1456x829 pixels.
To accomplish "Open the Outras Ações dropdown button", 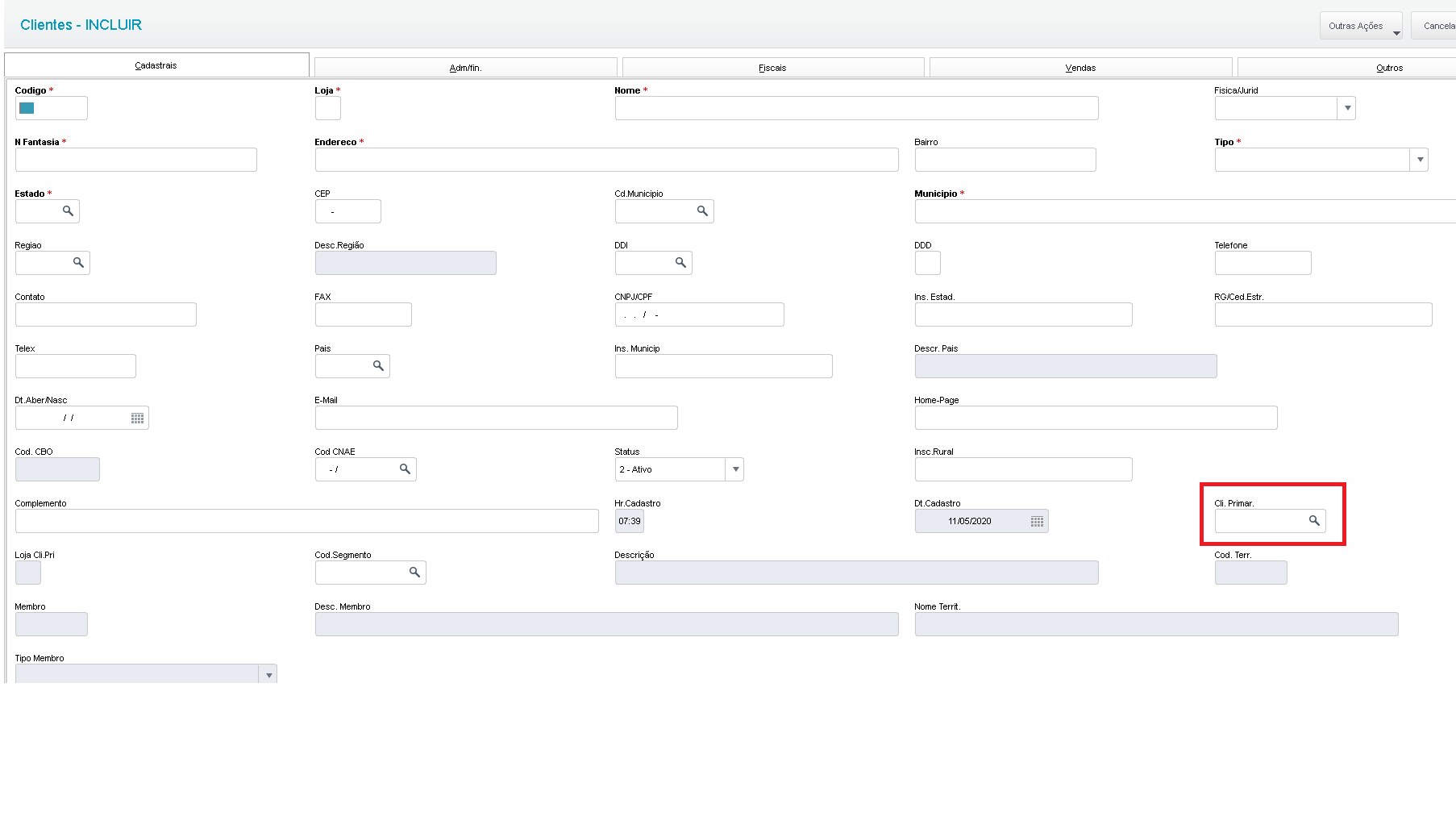I will click(1361, 26).
